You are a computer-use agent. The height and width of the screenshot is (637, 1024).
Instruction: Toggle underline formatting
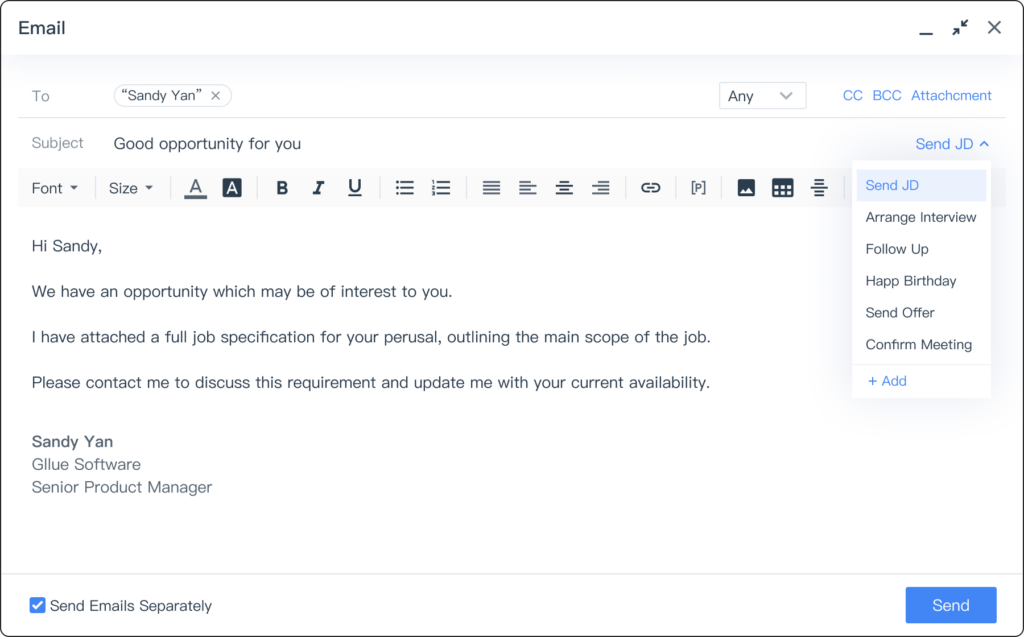[354, 187]
